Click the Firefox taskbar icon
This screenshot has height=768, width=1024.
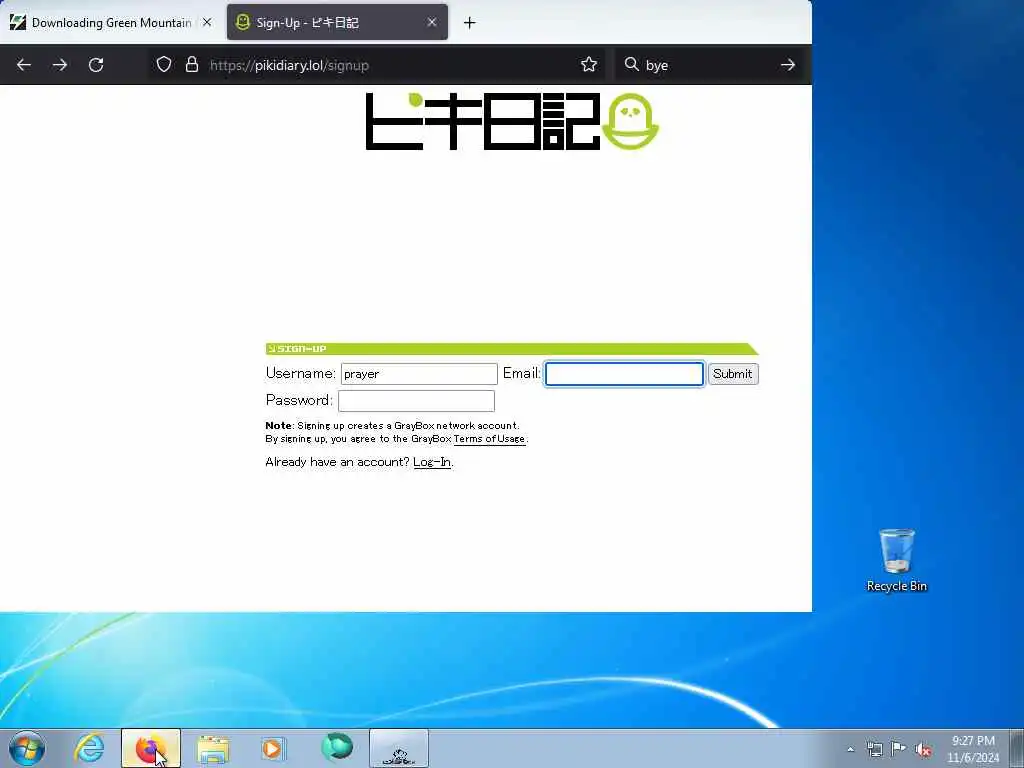point(150,748)
